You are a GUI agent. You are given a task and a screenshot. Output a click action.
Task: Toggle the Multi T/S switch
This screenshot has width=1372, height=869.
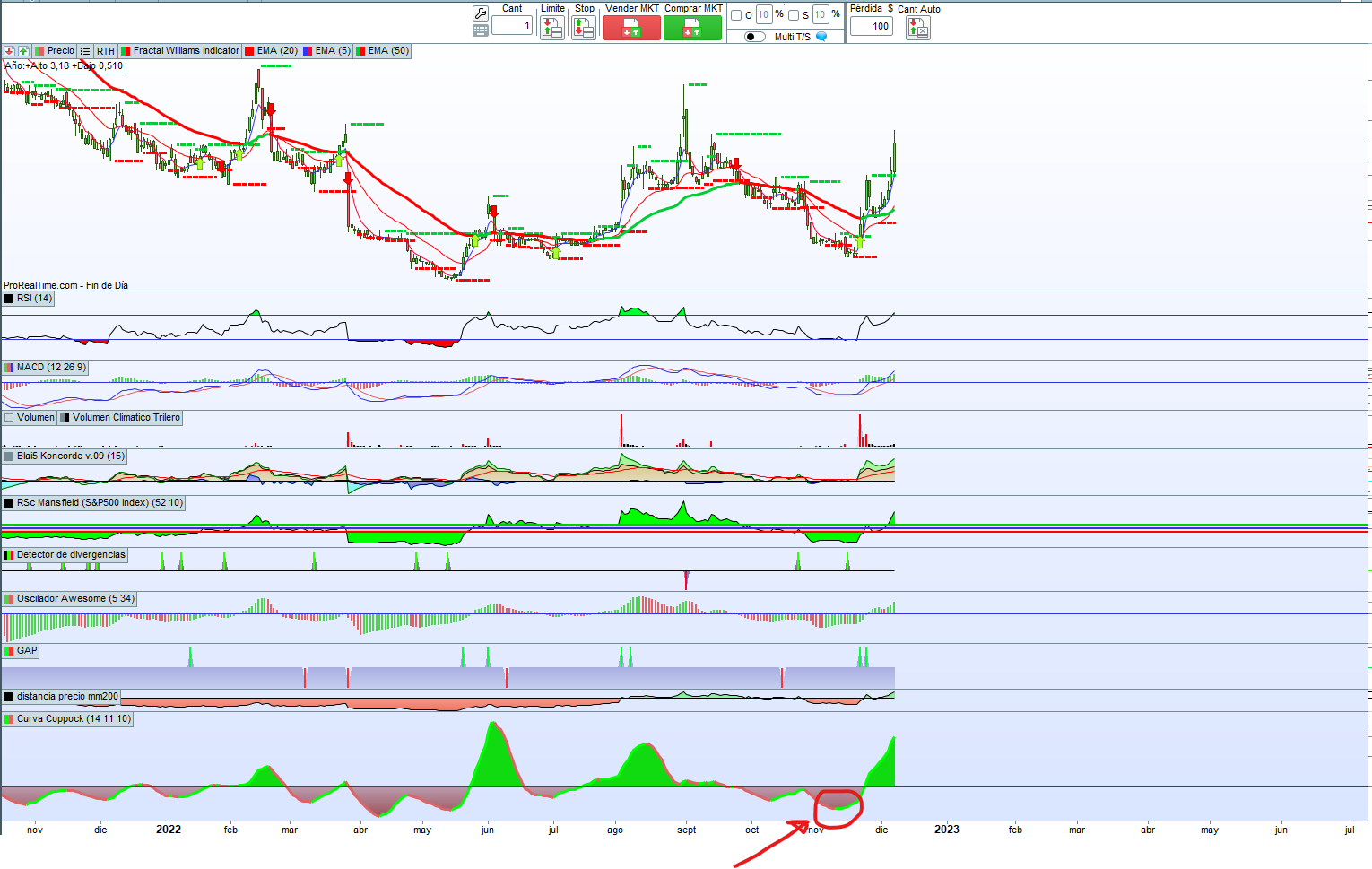pyautogui.click(x=755, y=37)
